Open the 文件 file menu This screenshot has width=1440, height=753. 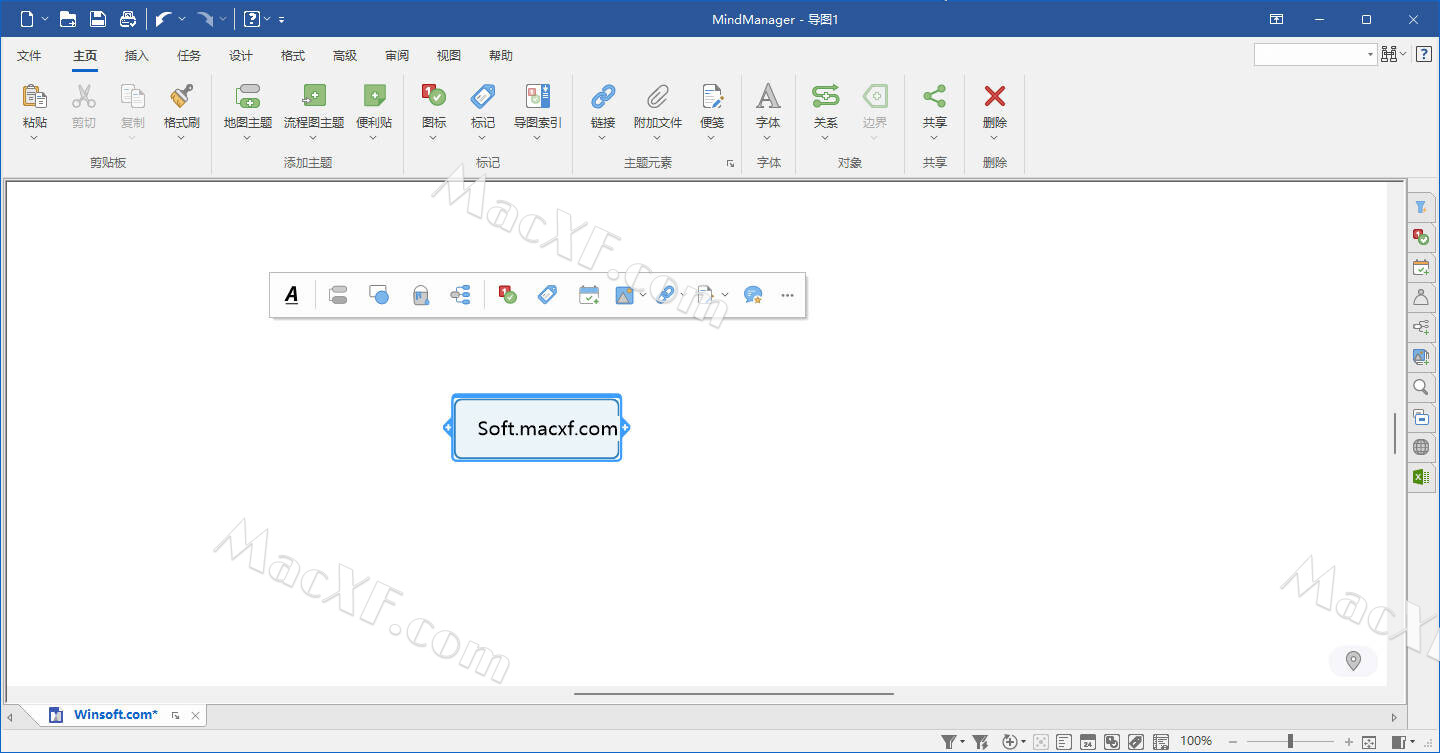(30, 56)
